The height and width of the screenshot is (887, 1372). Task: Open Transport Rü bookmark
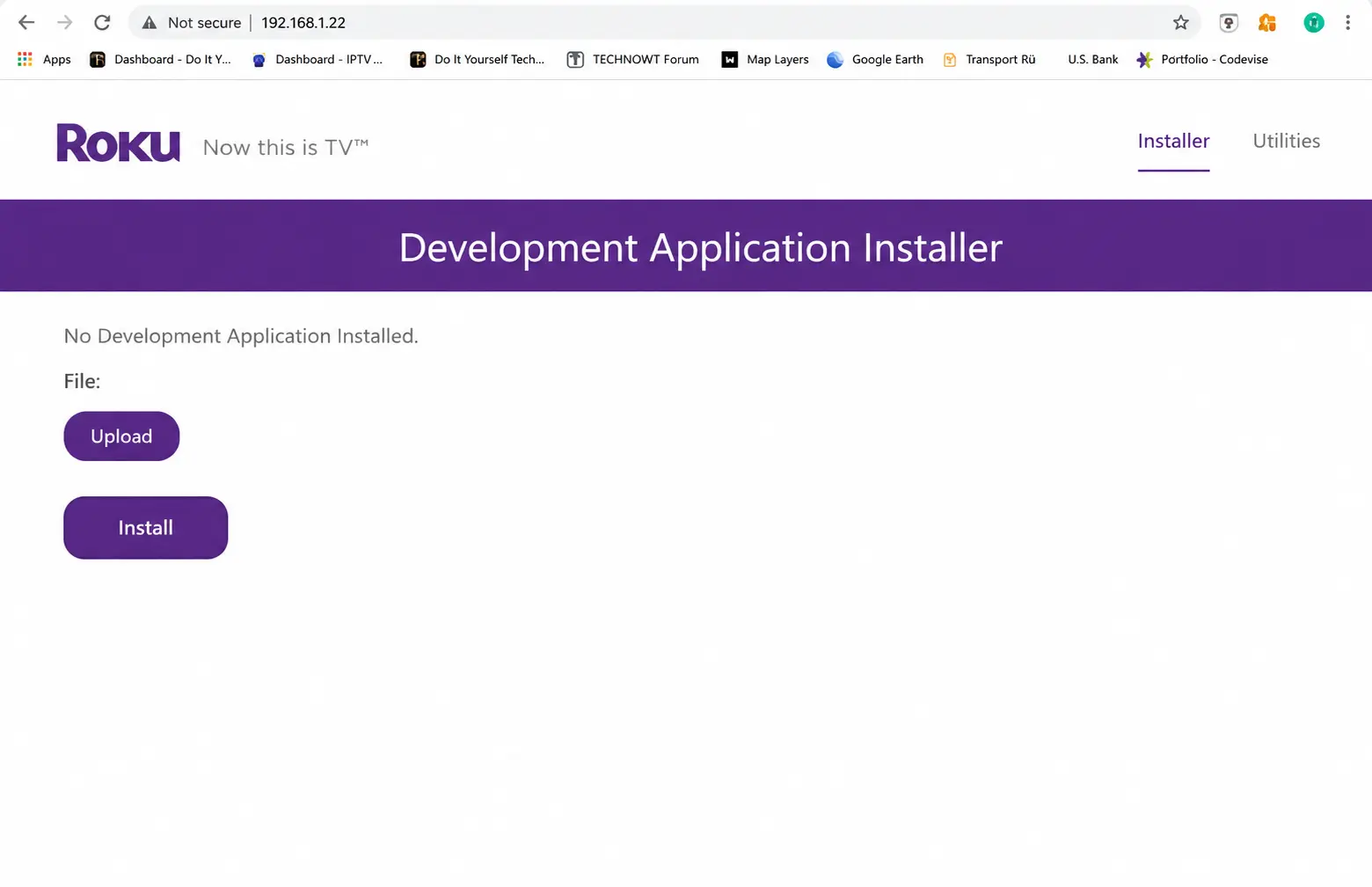(989, 59)
